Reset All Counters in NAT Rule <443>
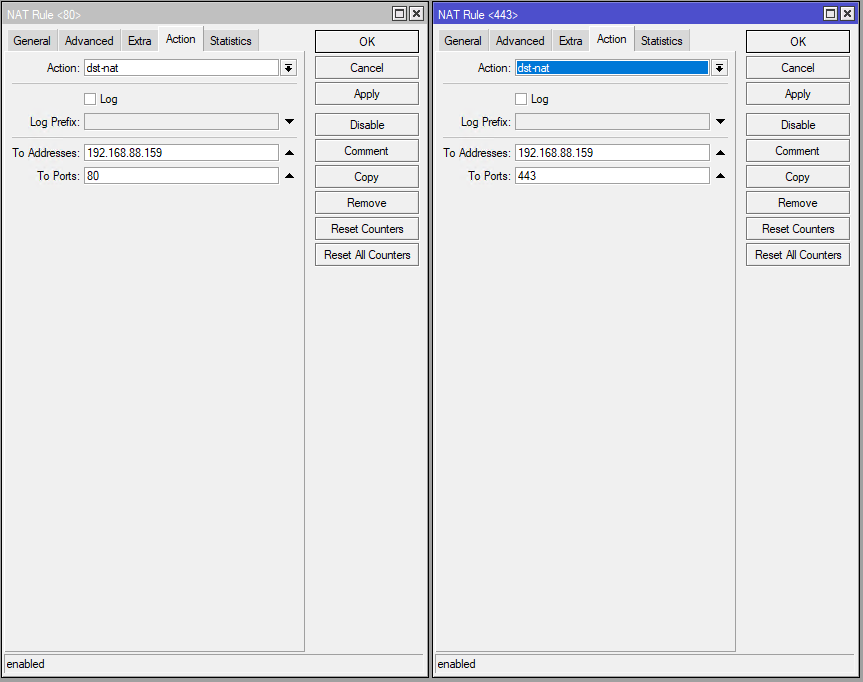 [x=798, y=255]
